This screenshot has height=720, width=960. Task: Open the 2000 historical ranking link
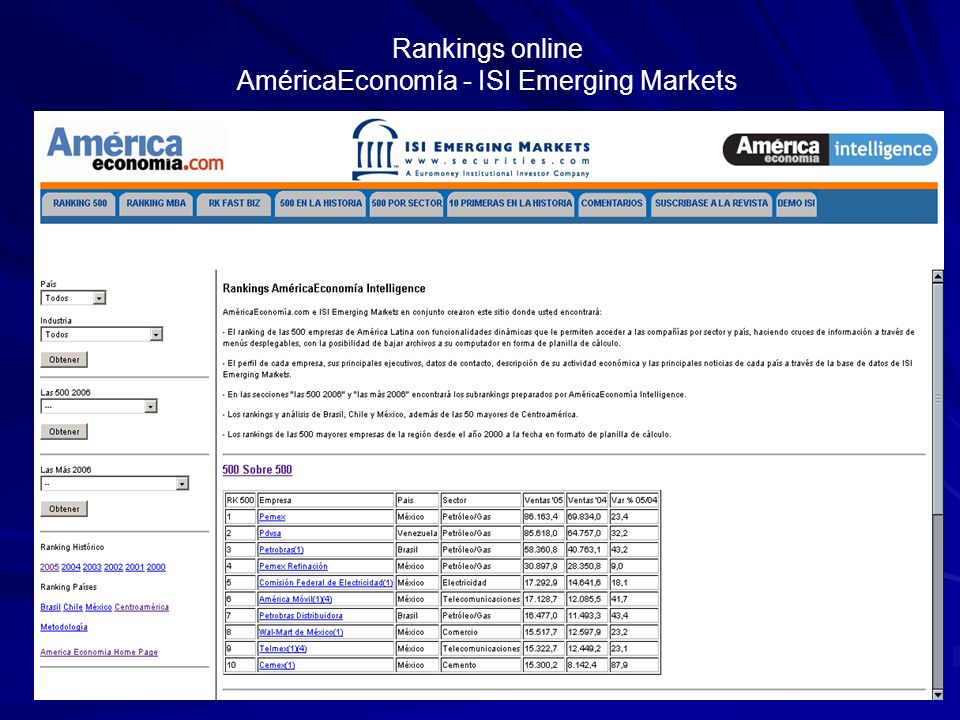click(x=156, y=568)
